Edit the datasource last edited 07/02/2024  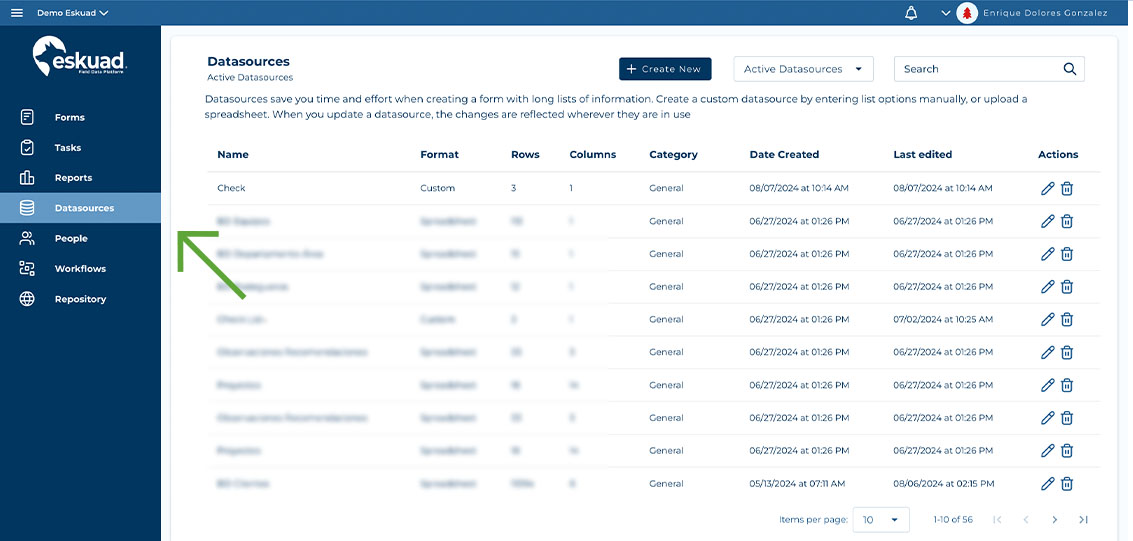pos(1047,319)
